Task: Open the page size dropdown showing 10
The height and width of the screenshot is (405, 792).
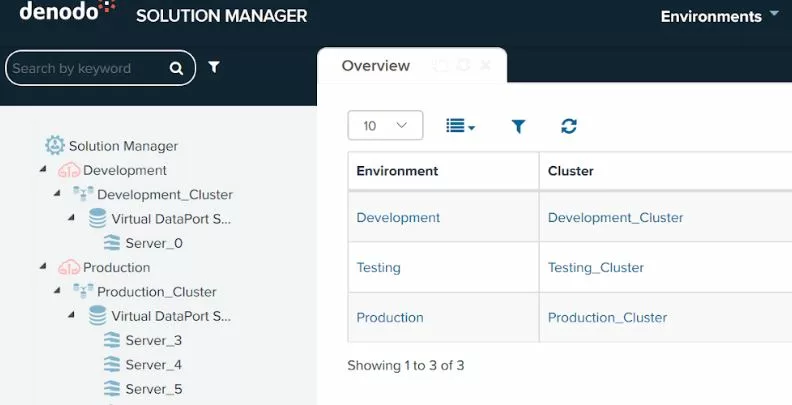Action: pos(385,125)
